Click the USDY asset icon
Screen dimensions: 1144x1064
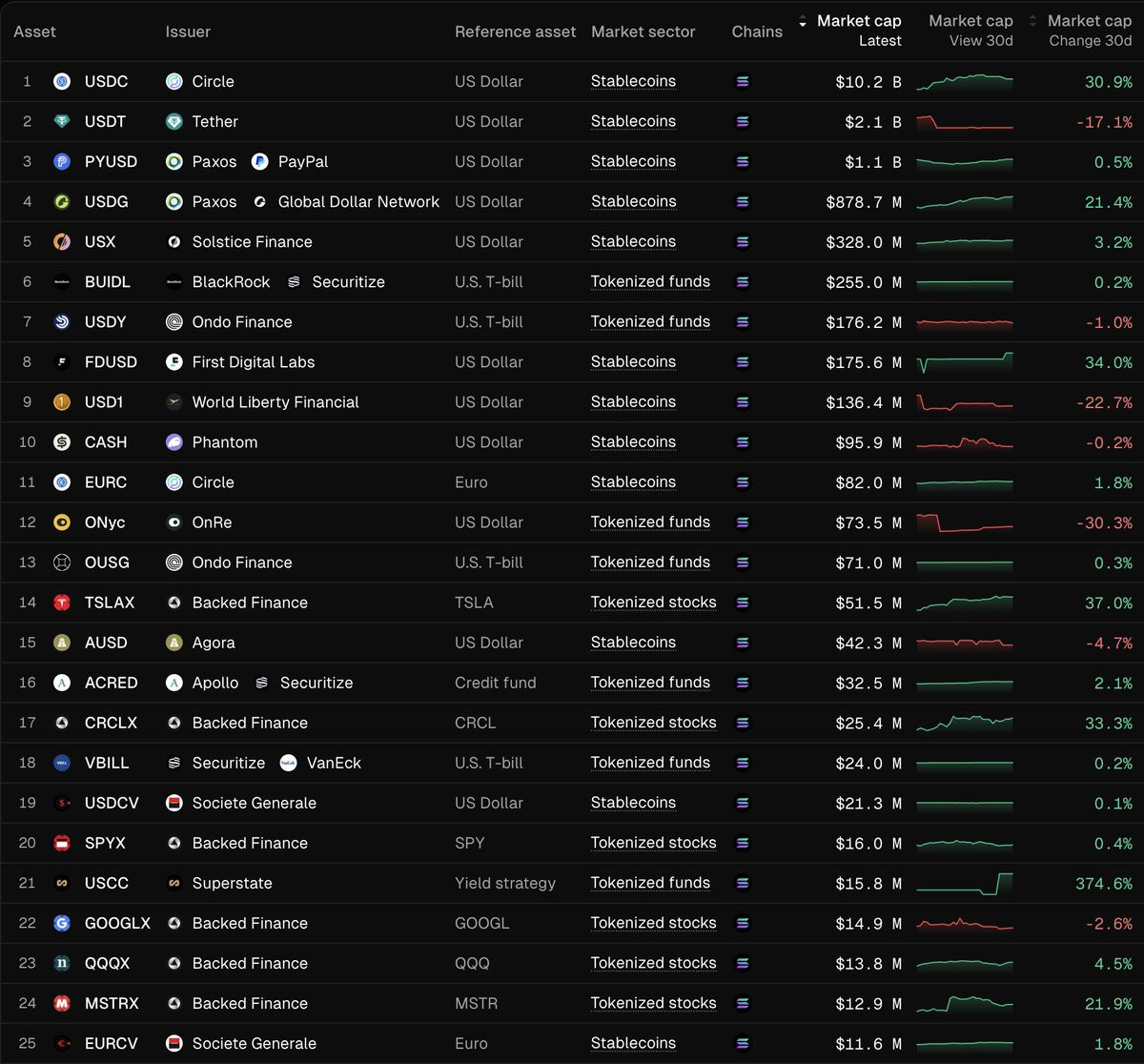coord(62,322)
